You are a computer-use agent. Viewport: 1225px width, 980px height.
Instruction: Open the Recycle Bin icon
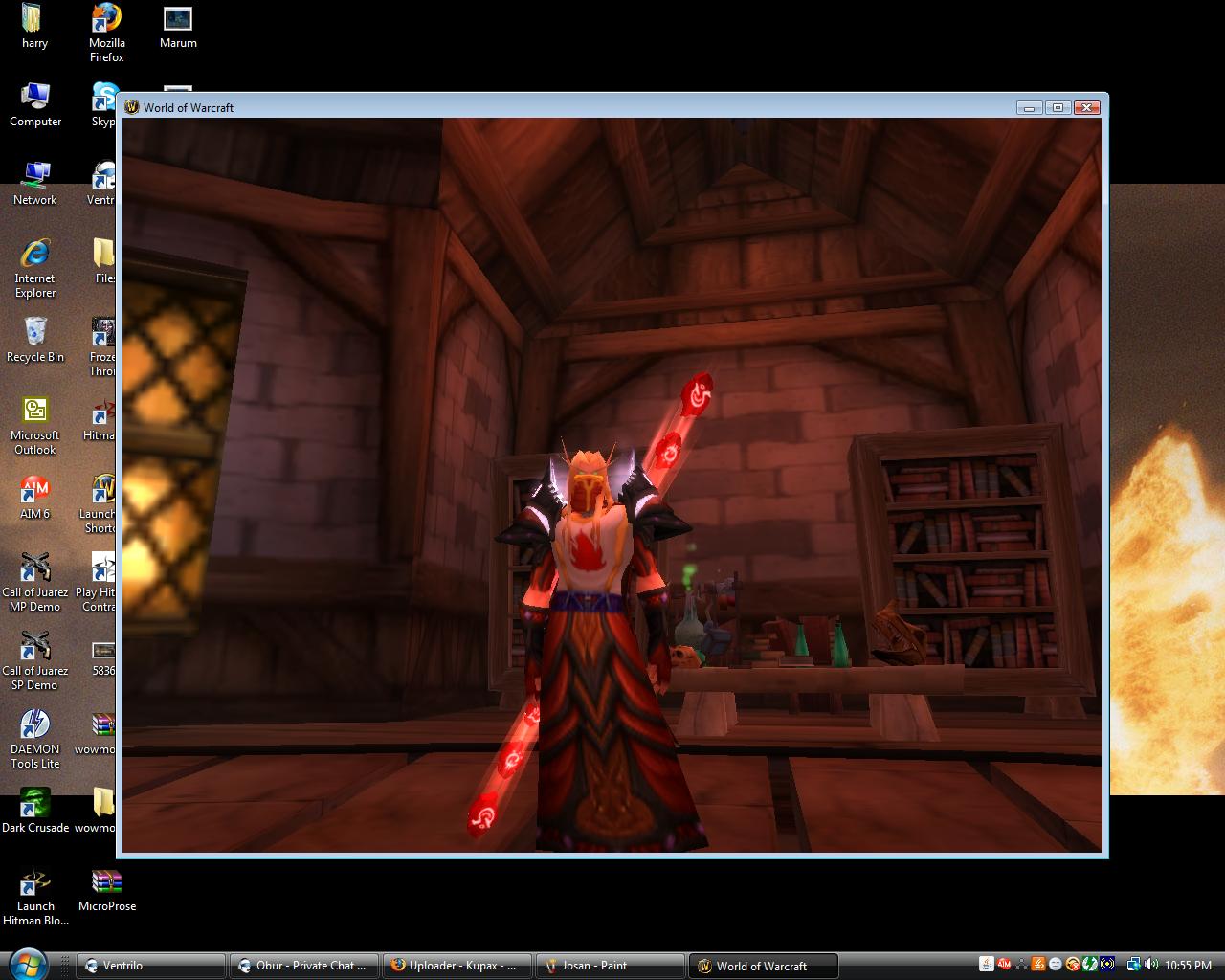click(35, 340)
